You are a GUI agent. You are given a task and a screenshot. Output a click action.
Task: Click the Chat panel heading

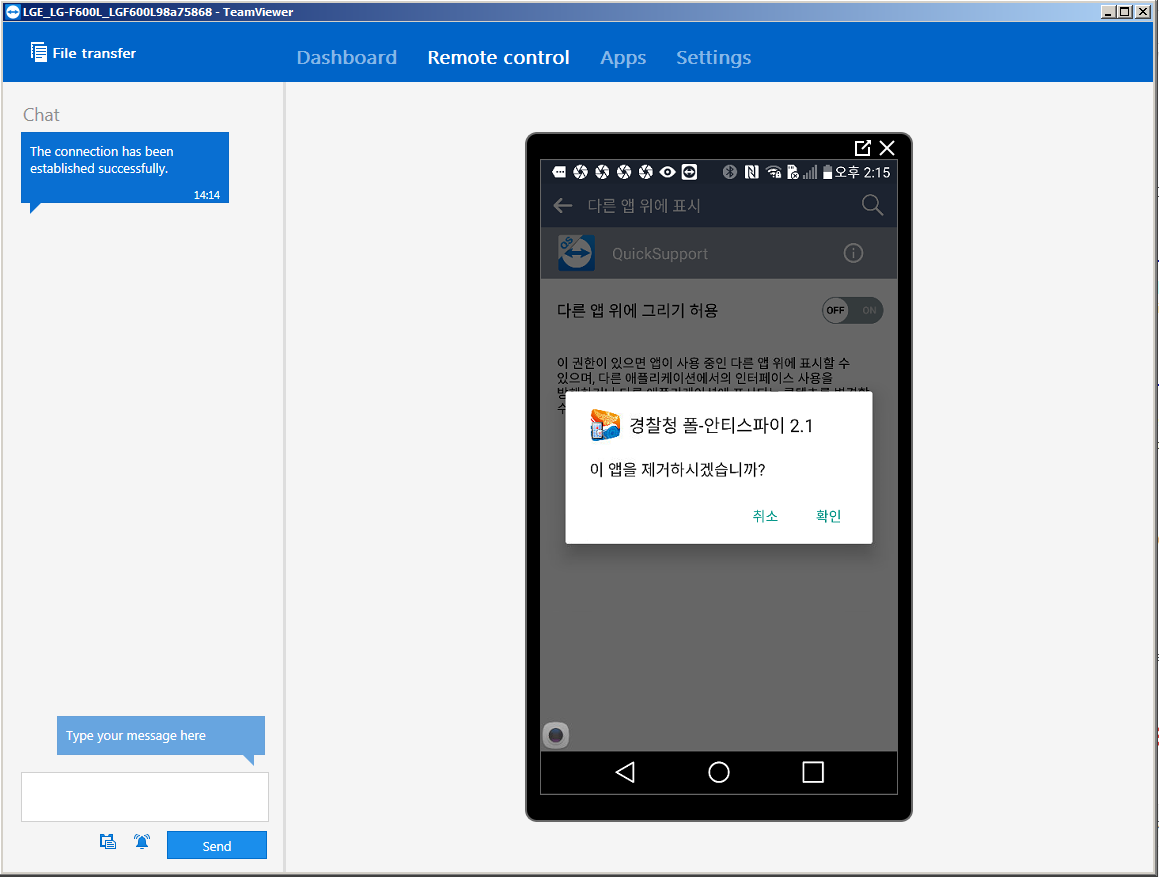(41, 115)
